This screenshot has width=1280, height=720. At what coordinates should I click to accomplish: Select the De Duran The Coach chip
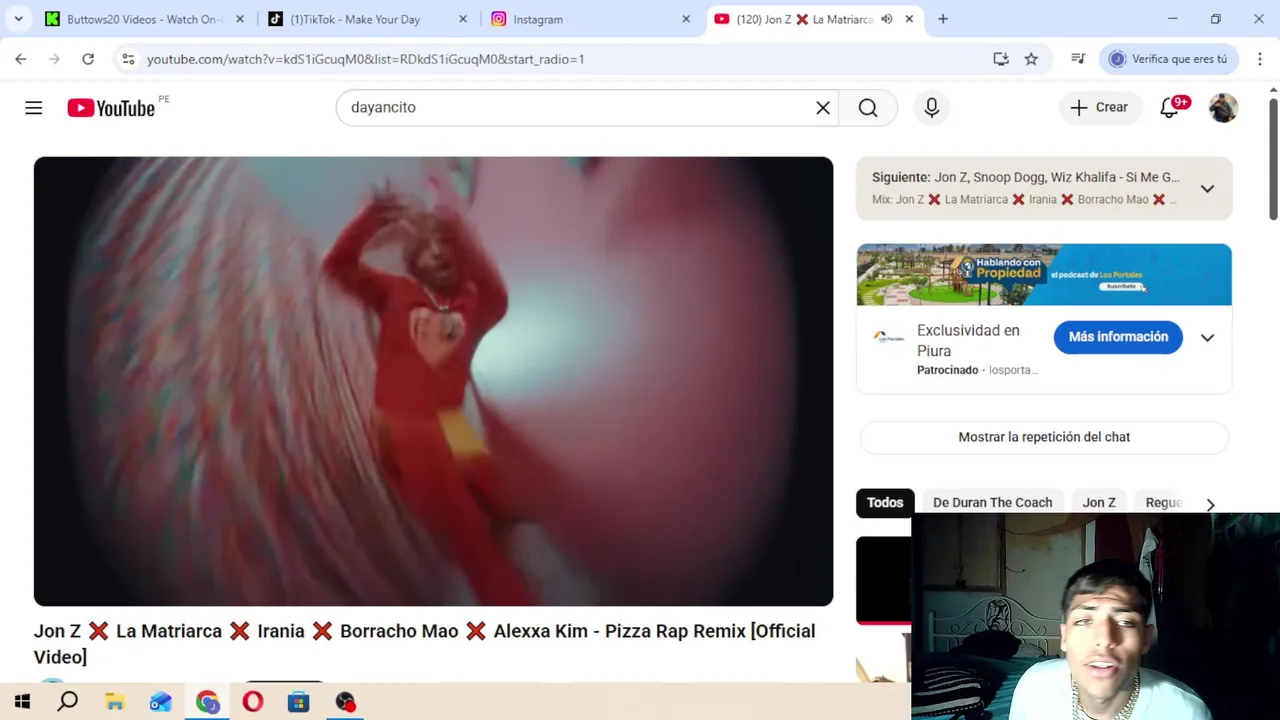click(993, 503)
